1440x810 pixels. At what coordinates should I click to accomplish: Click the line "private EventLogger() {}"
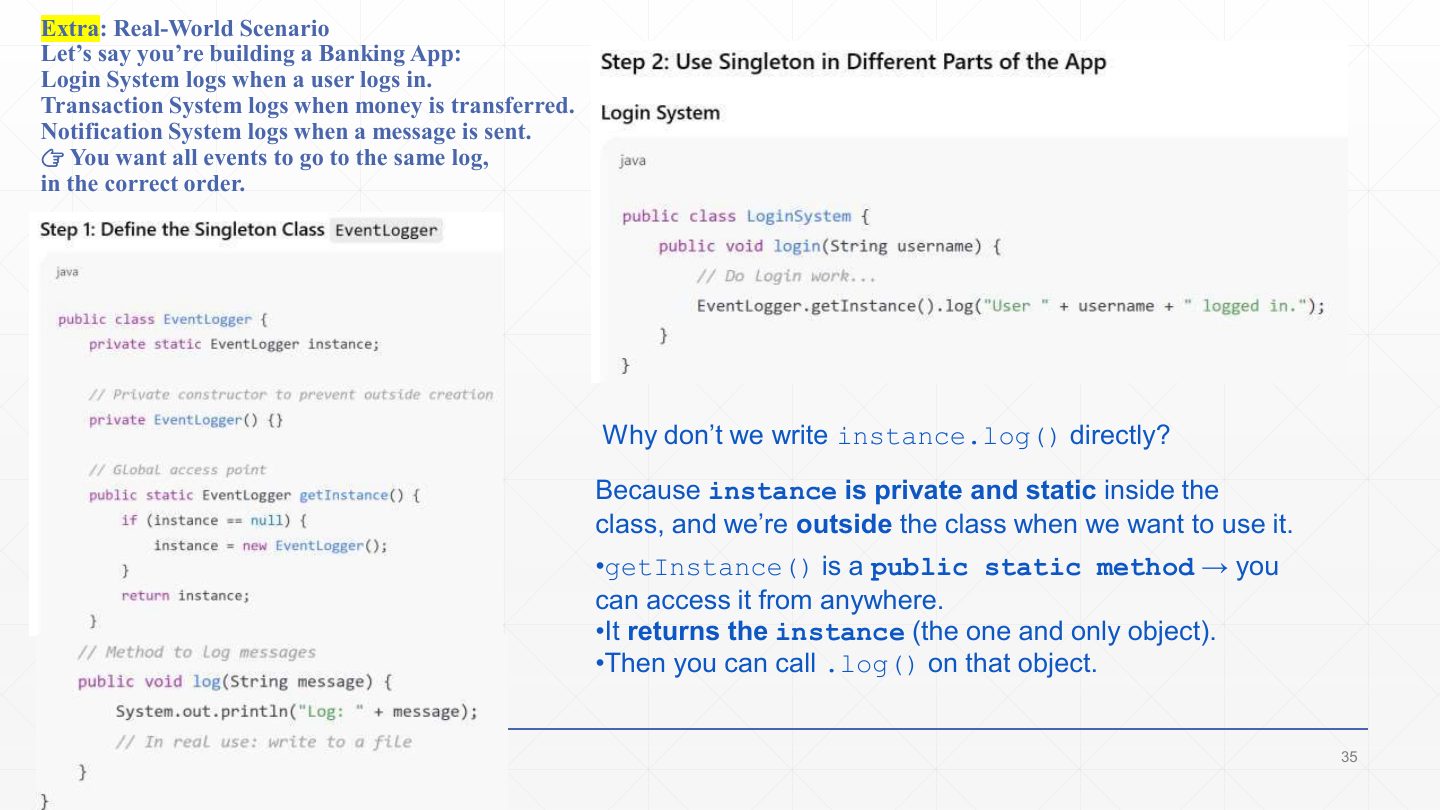[x=186, y=420]
